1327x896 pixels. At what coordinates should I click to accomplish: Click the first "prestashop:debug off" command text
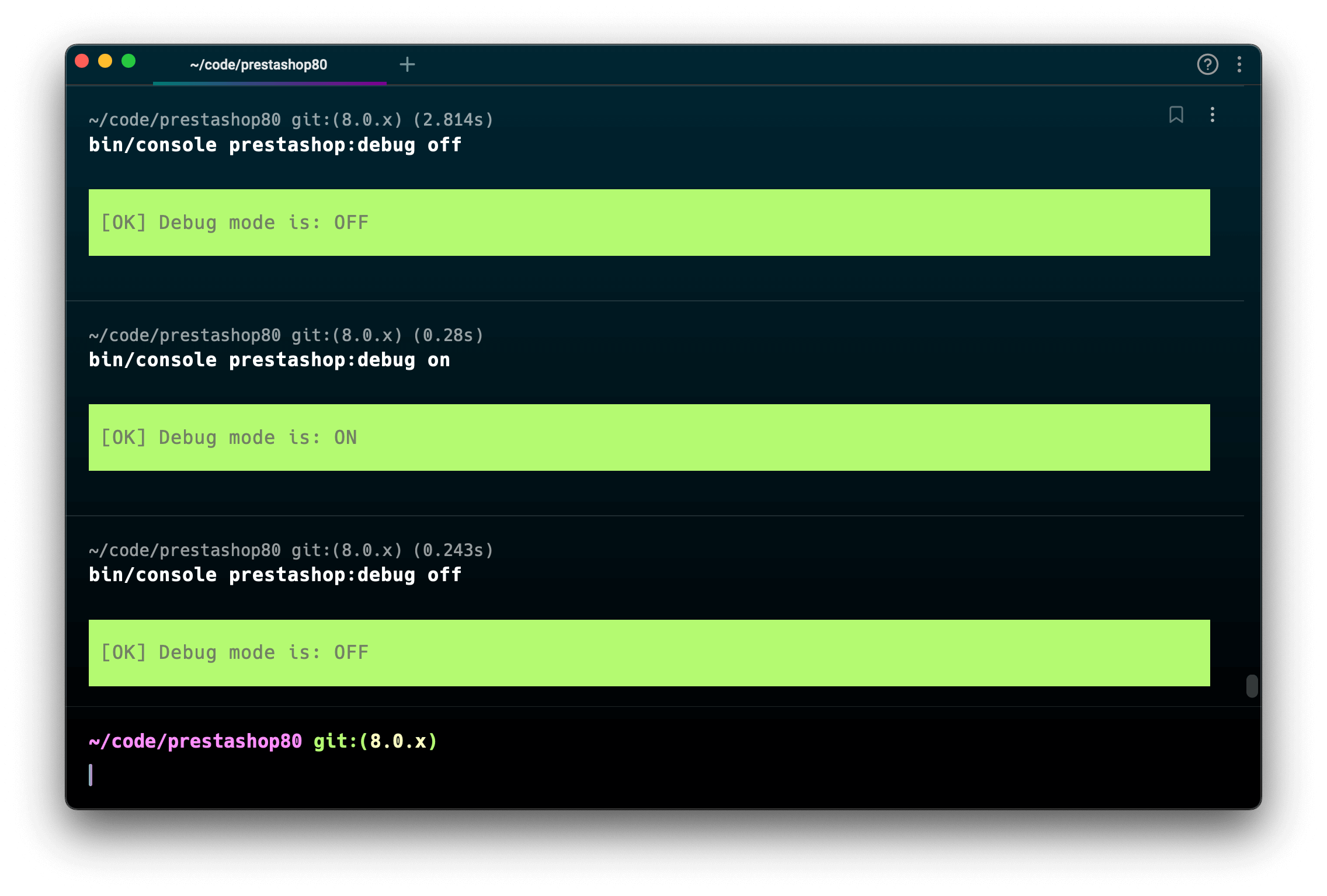tap(345, 145)
